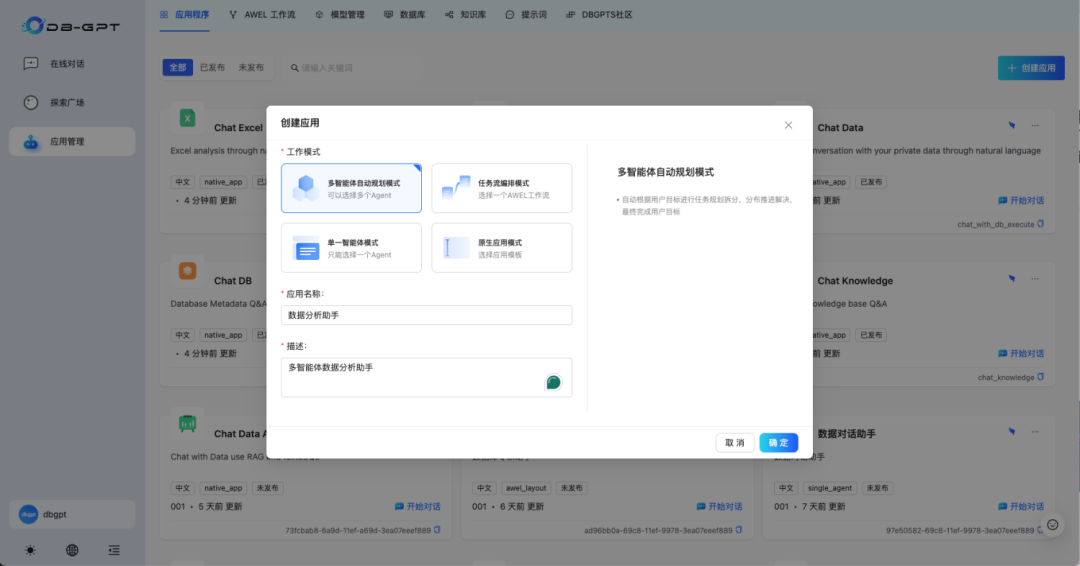
Task: Toggle the light/dark theme sun icon
Action: [x=30, y=550]
